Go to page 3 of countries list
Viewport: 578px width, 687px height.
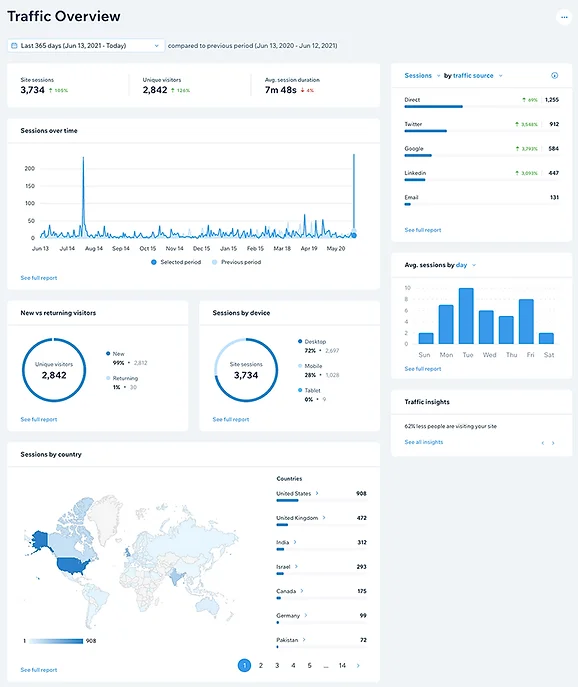tap(277, 666)
